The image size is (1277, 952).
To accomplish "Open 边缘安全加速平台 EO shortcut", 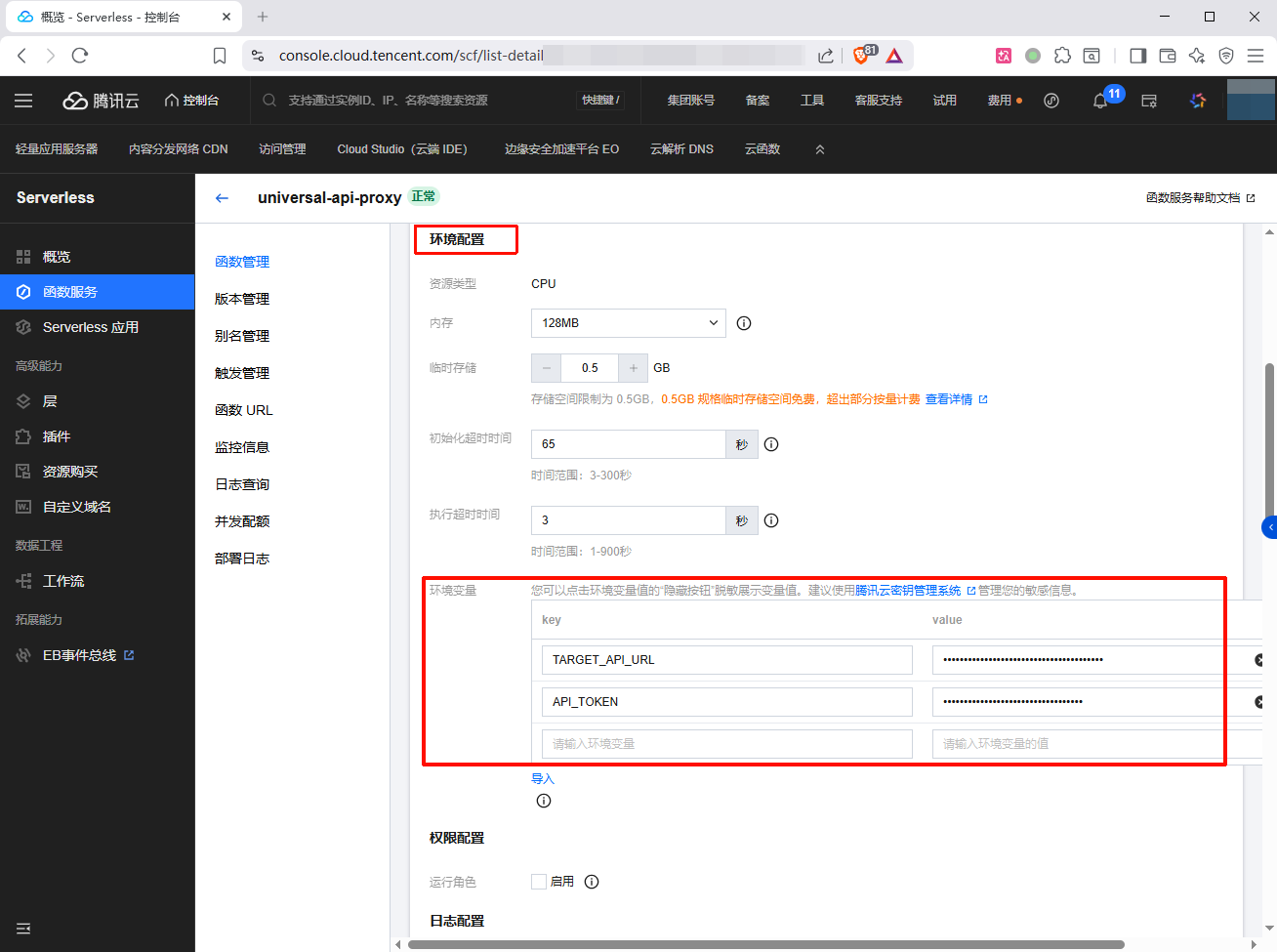I will (561, 149).
